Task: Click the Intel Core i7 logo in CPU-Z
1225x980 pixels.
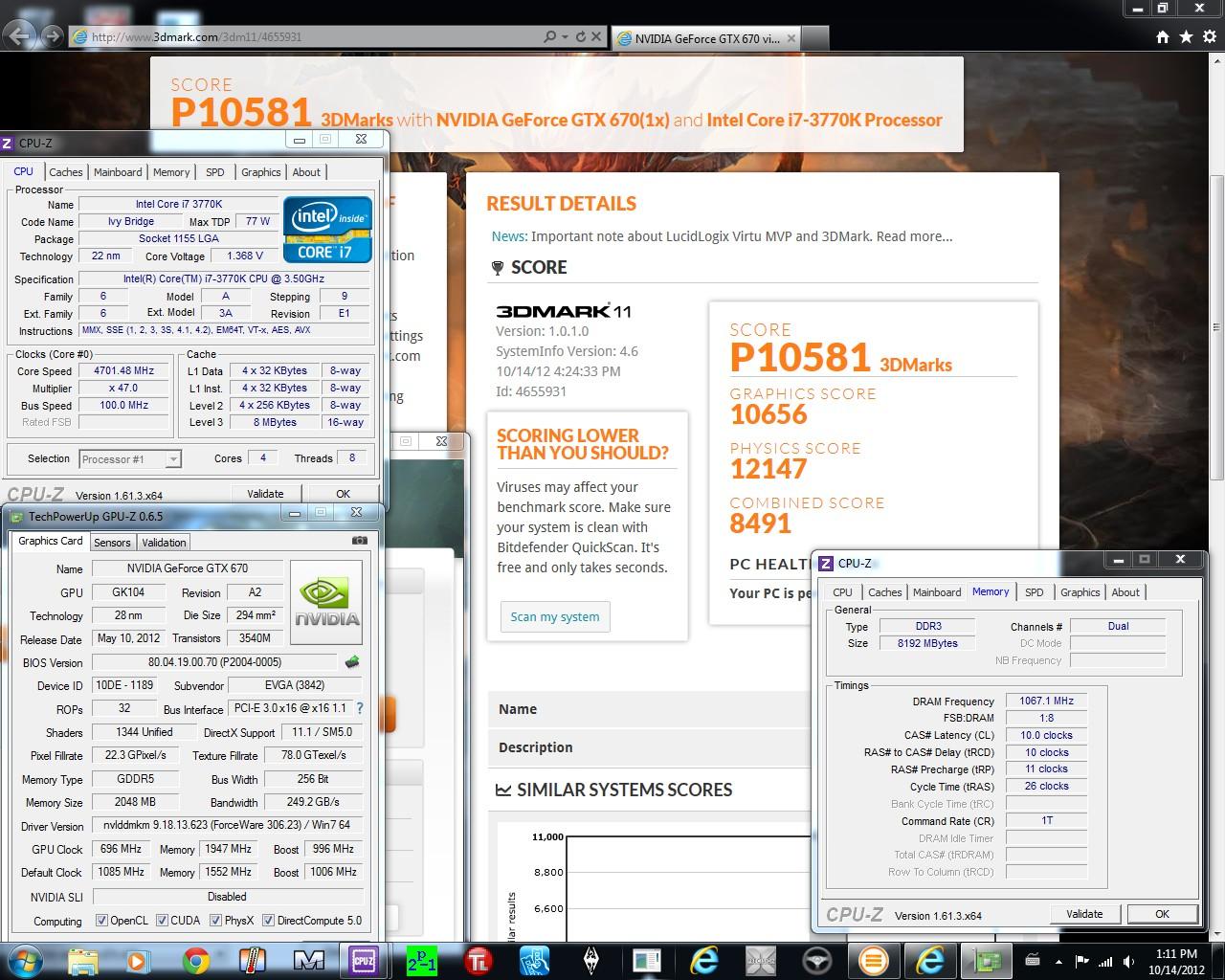Action: pos(327,229)
